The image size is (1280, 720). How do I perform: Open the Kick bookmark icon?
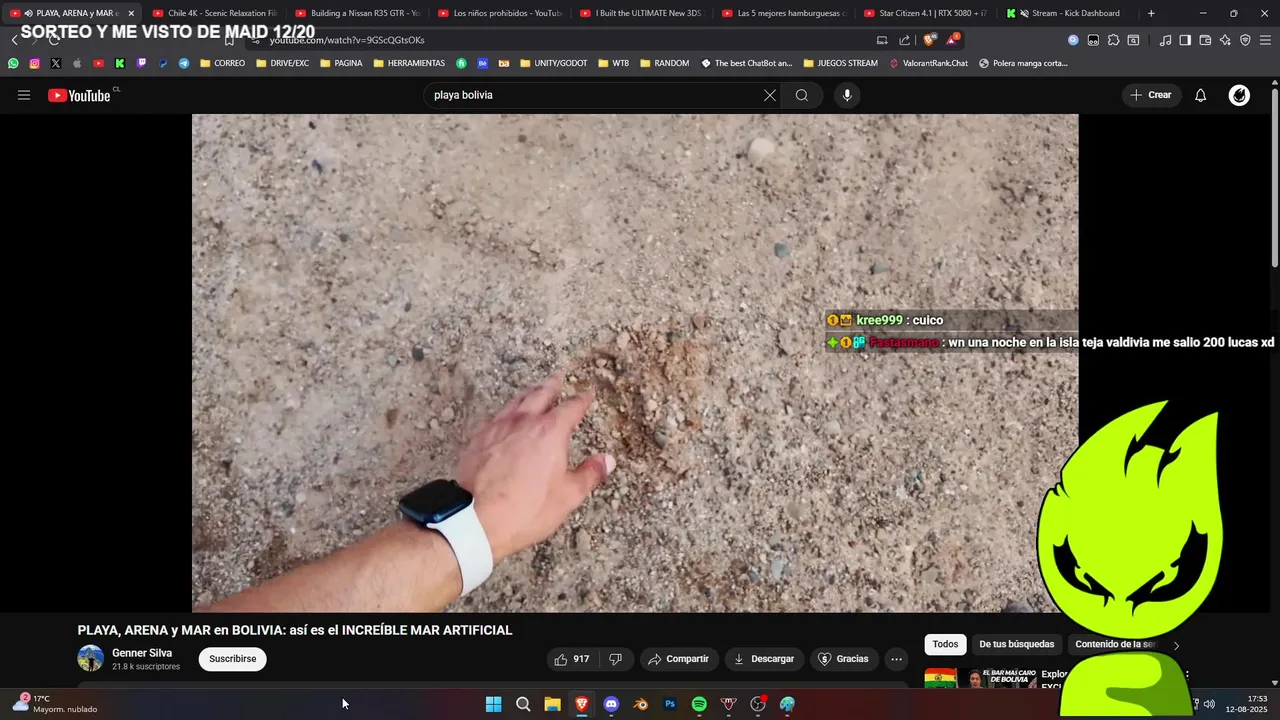click(x=120, y=63)
